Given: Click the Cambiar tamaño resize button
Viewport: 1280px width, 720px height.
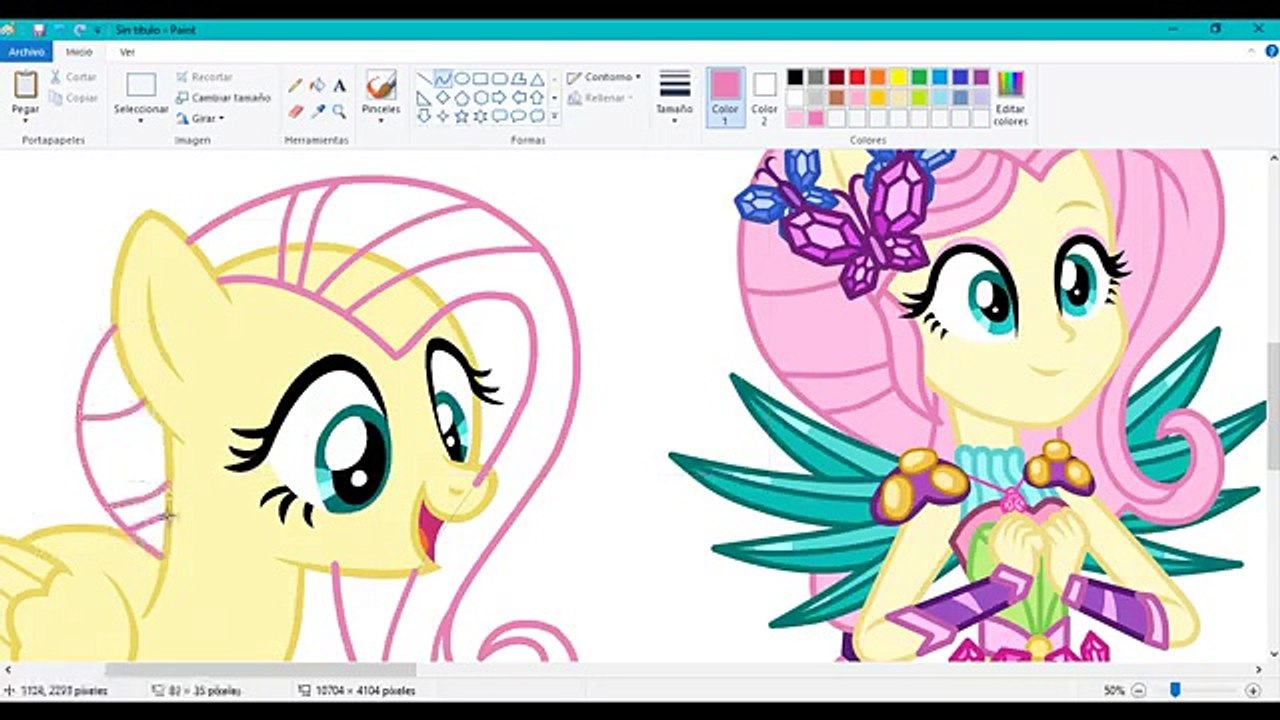Looking at the screenshot, I should (223, 98).
